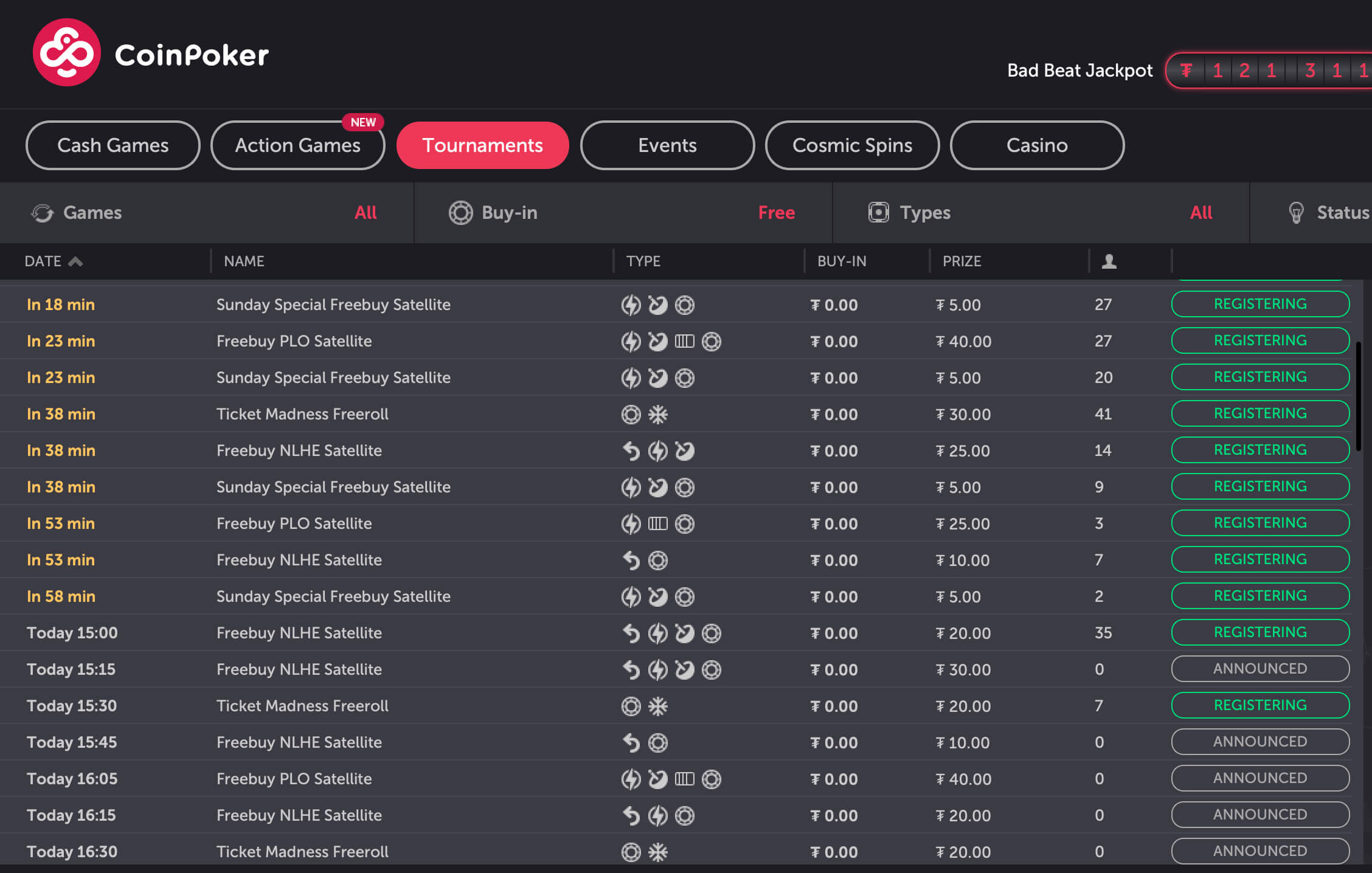Go to the Casino tab
Viewport: 1372px width, 873px height.
(x=1037, y=145)
